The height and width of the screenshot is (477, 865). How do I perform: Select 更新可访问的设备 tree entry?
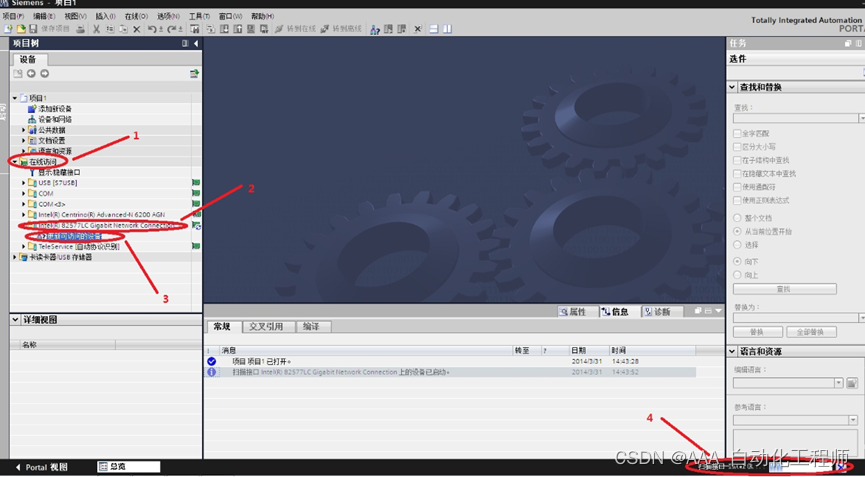[x=74, y=236]
